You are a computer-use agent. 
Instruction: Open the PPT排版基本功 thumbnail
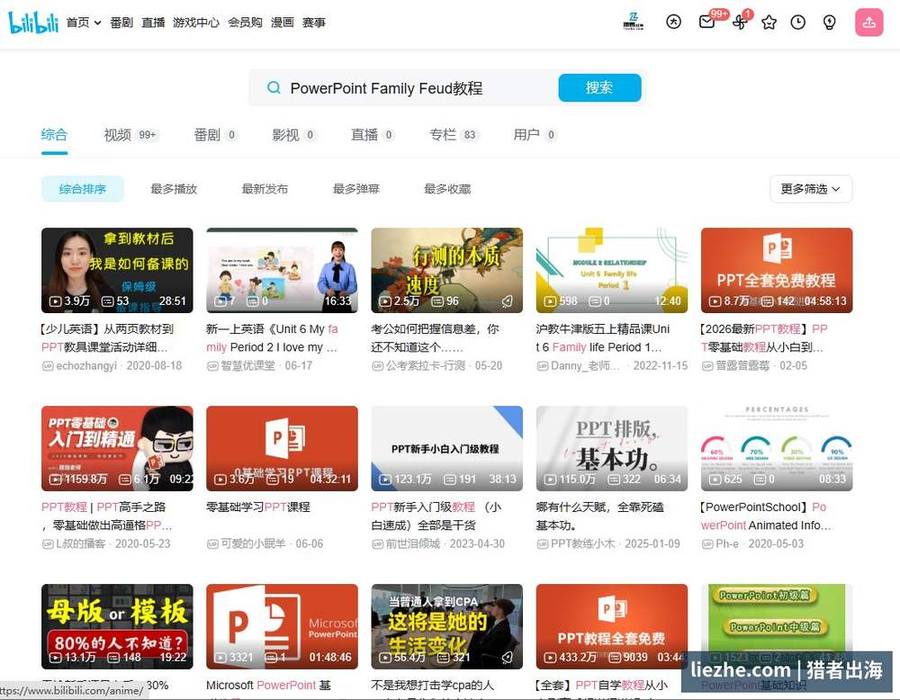[612, 449]
